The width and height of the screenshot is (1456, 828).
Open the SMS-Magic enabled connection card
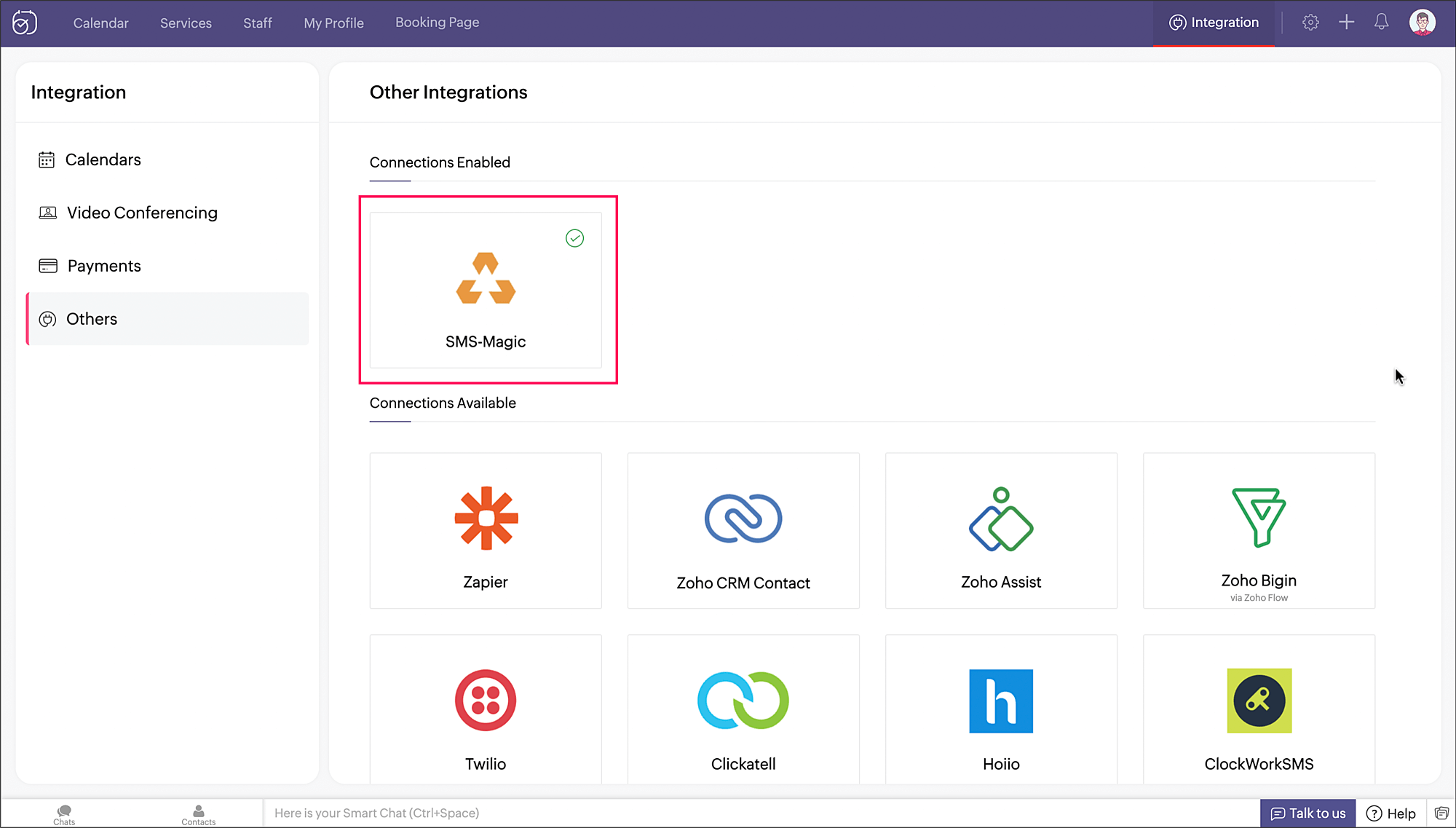486,290
